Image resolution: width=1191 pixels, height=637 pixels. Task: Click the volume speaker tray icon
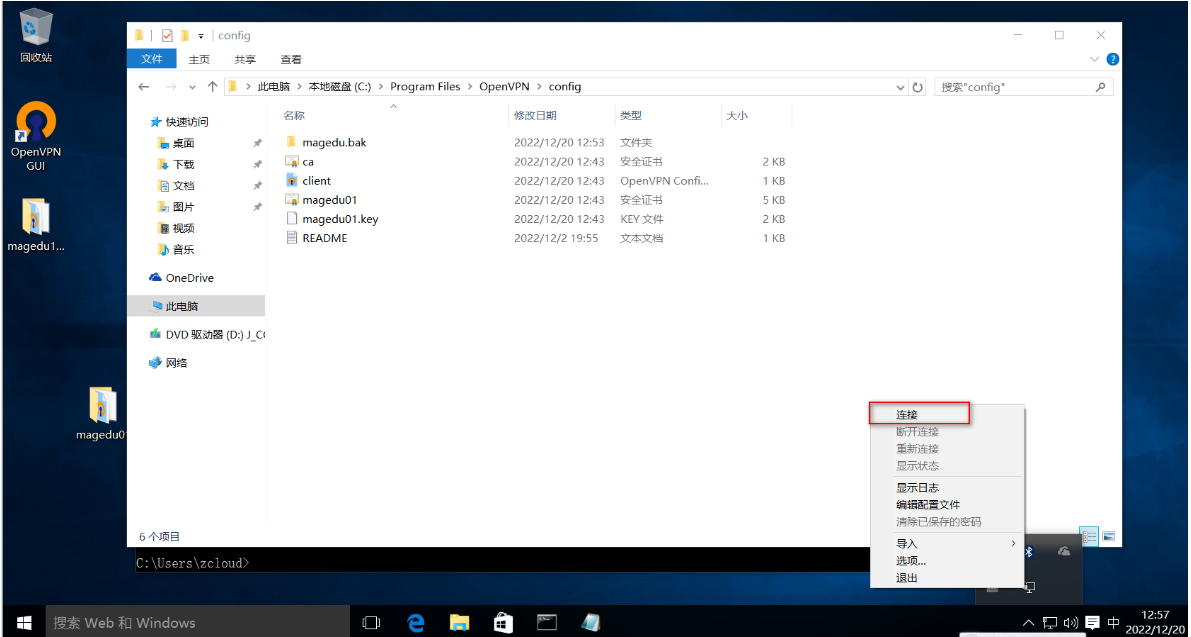(x=1071, y=623)
